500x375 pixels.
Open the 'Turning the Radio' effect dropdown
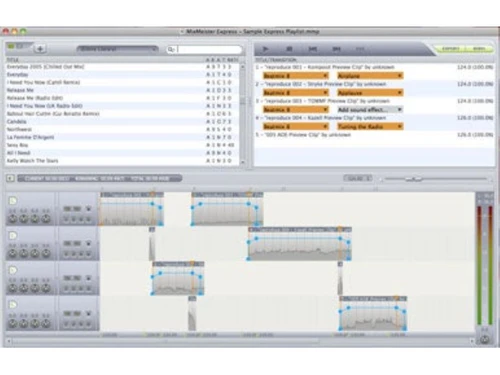point(370,127)
